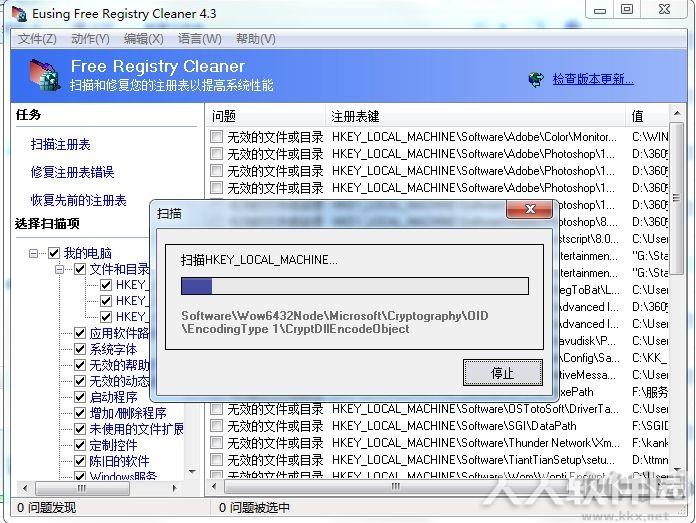Check the TiantTianSetup row checkbox
Viewport: 696px width, 523px height.
coord(217,460)
